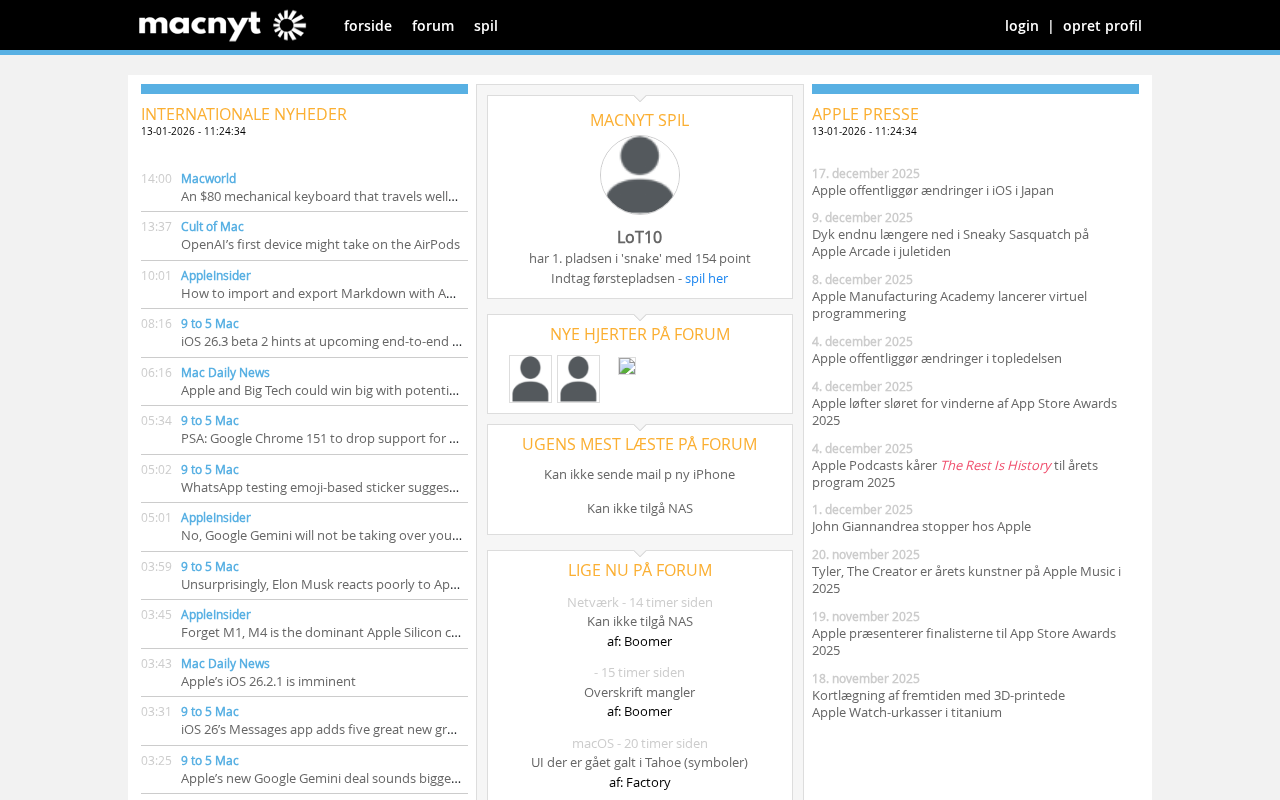This screenshot has height=800, width=1280.
Task: Open the 'Overskrift mangler' forum post
Action: coord(640,692)
